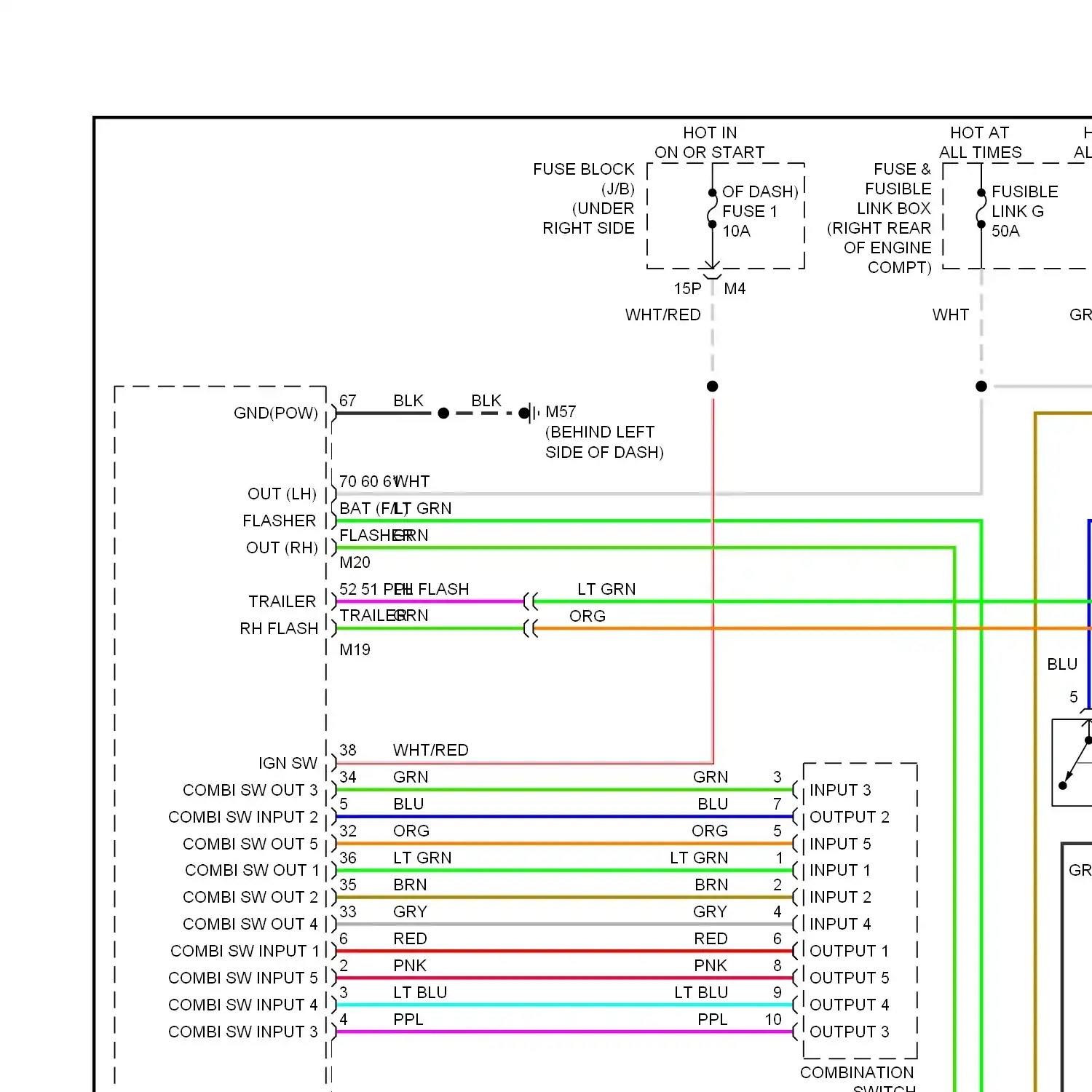Select the LT GRN label near trailer connector
This screenshot has height=1092, width=1092.
pyautogui.click(x=606, y=590)
